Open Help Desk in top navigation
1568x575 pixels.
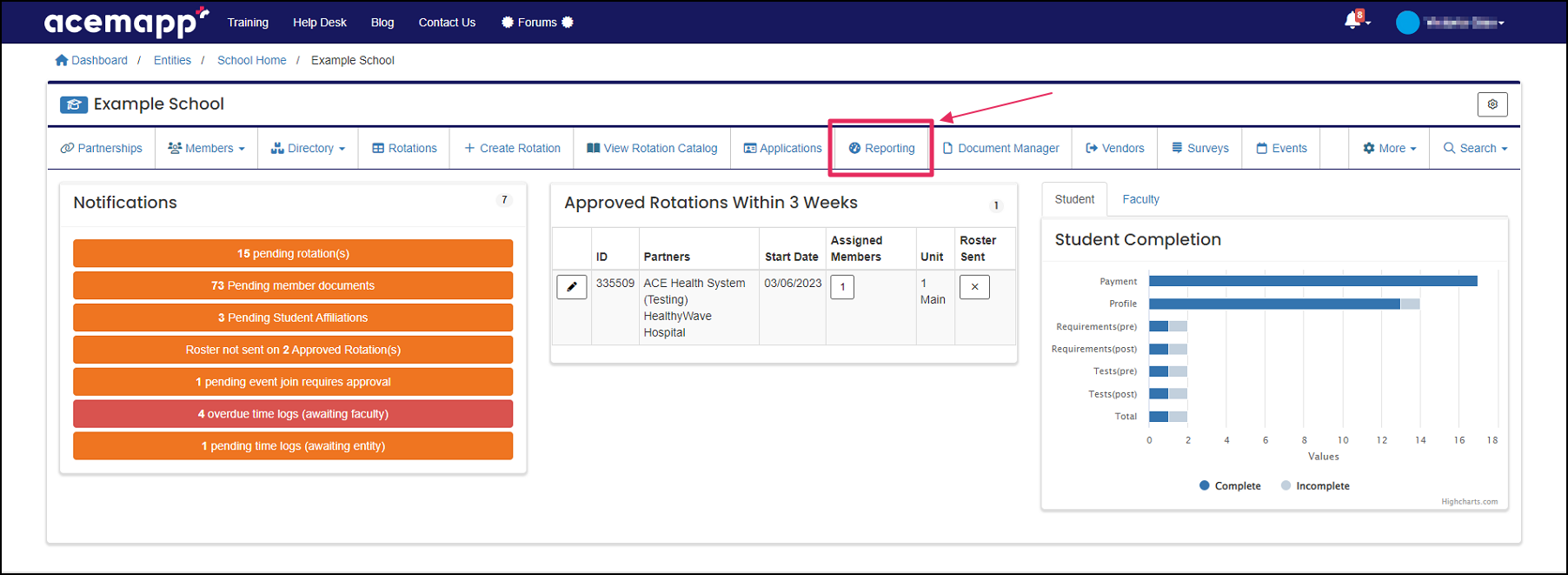(320, 23)
